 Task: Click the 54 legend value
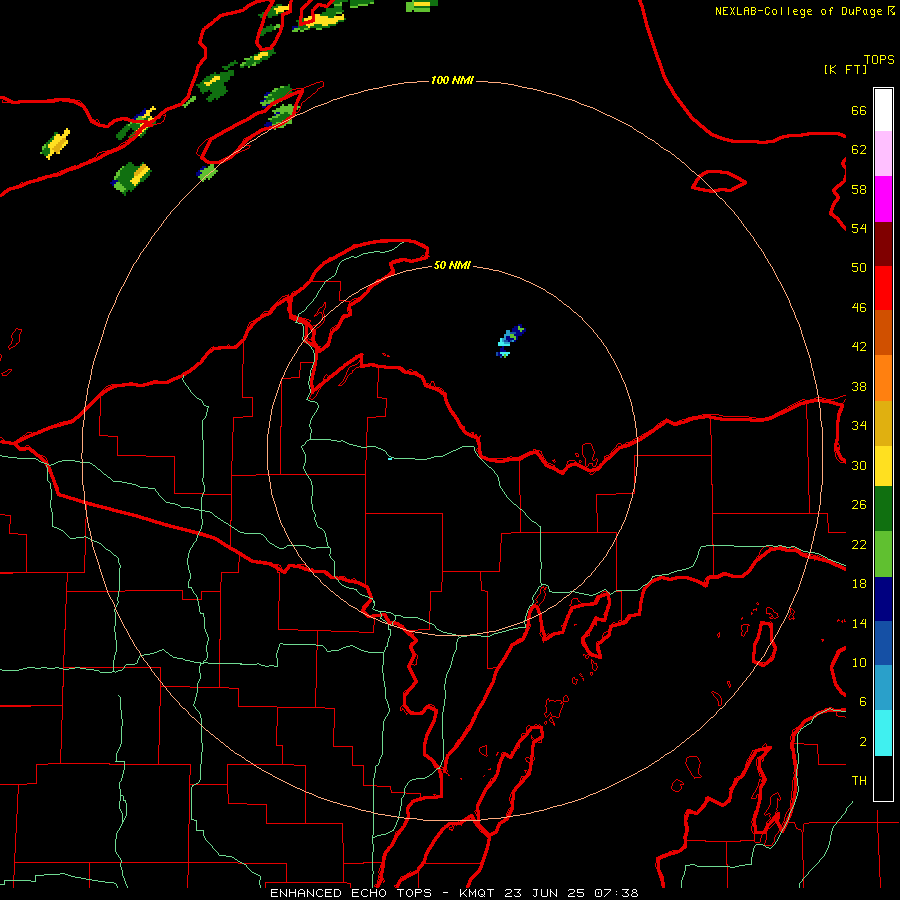[859, 228]
